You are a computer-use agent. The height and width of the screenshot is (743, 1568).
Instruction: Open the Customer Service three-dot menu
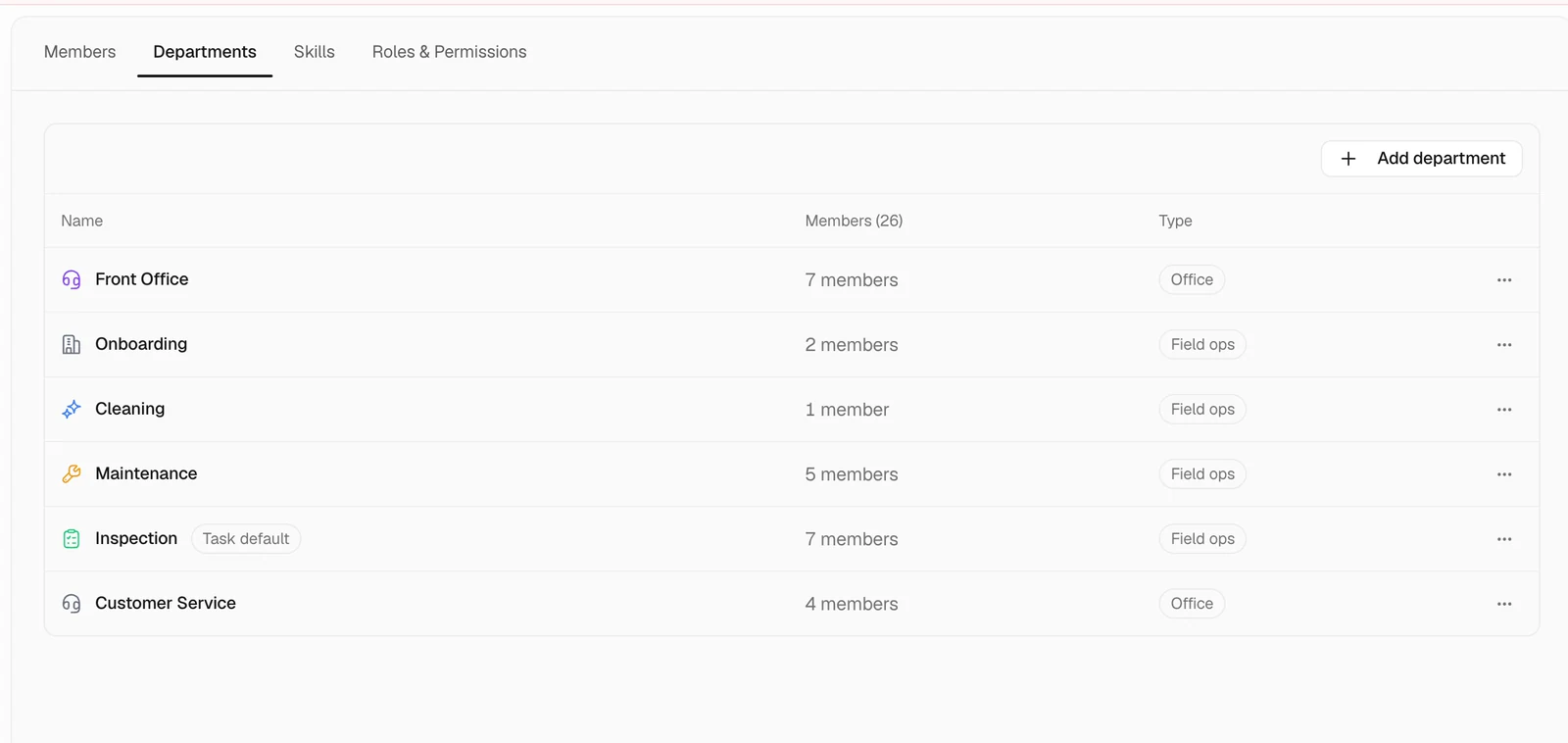click(x=1504, y=604)
